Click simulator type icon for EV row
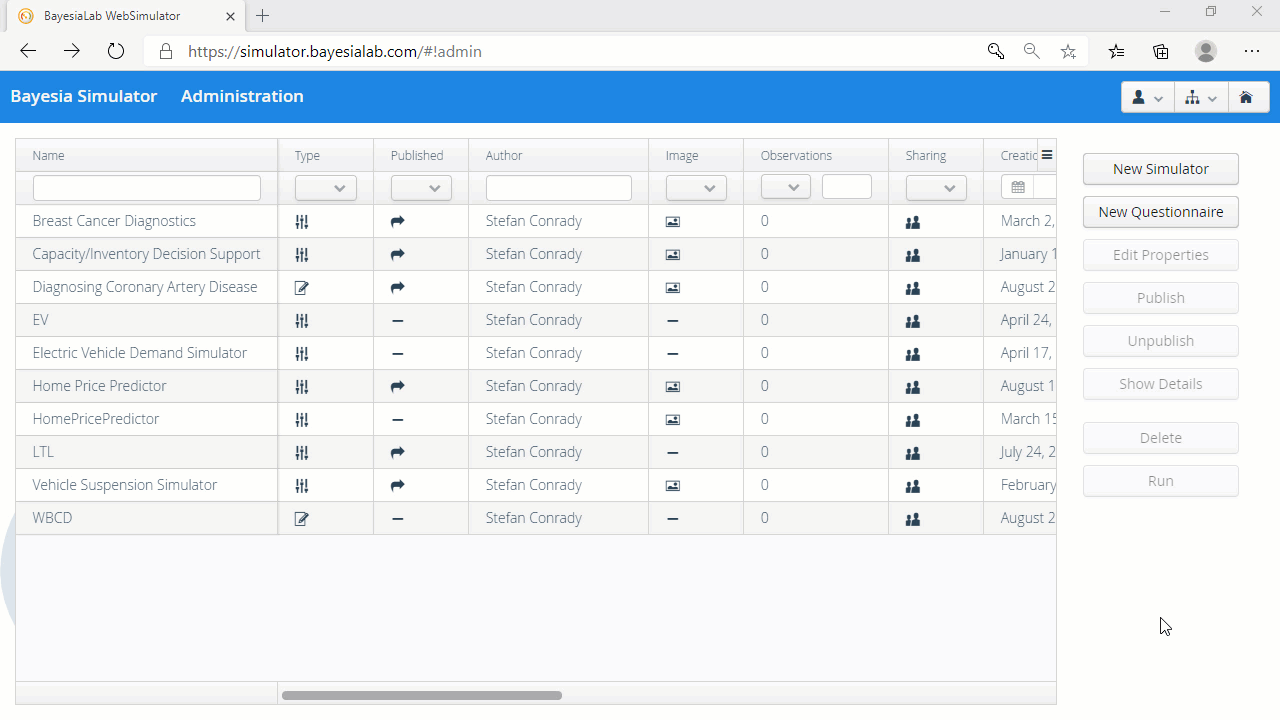The height and width of the screenshot is (720, 1280). click(302, 321)
